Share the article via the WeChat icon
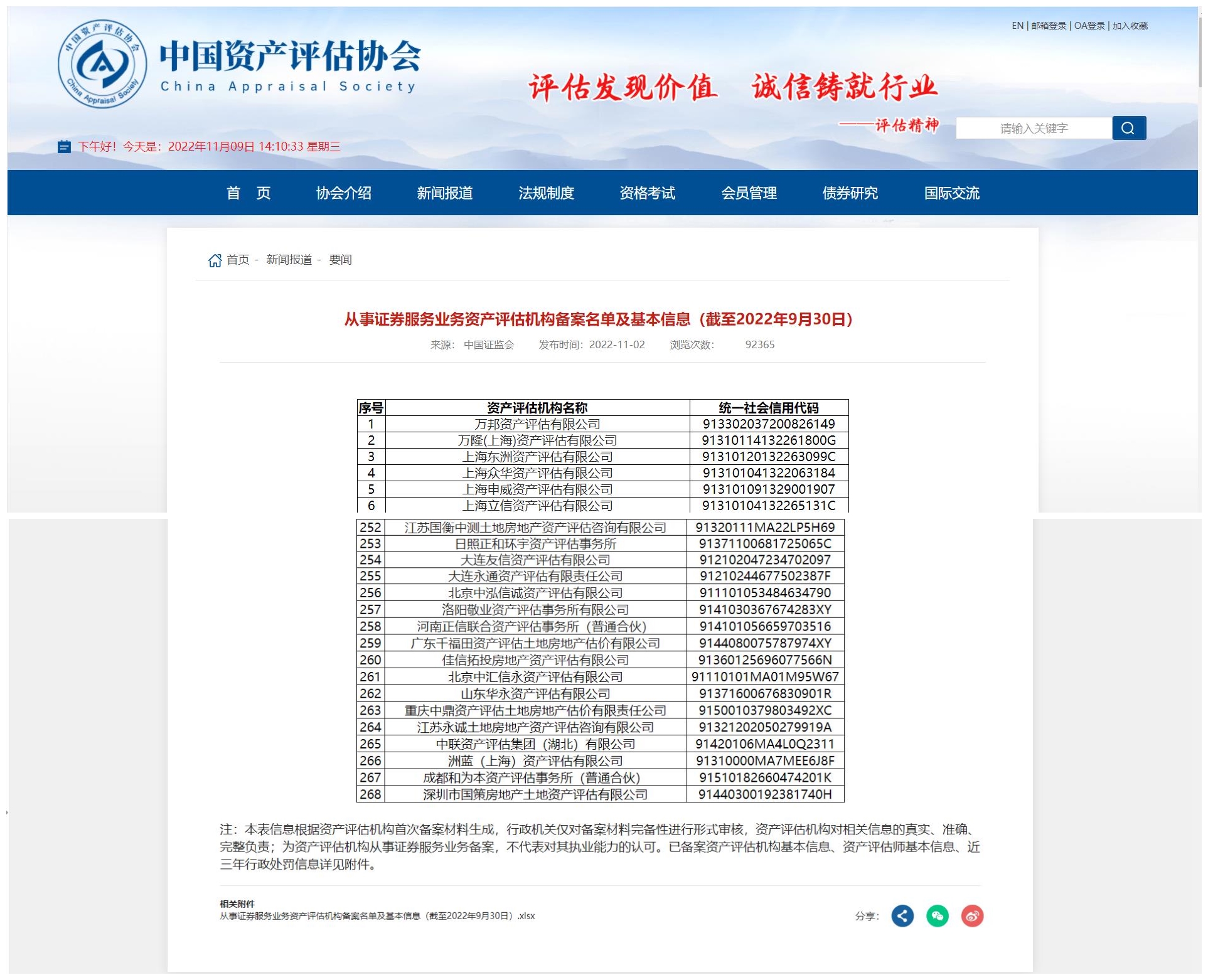The image size is (1208, 980). [937, 916]
